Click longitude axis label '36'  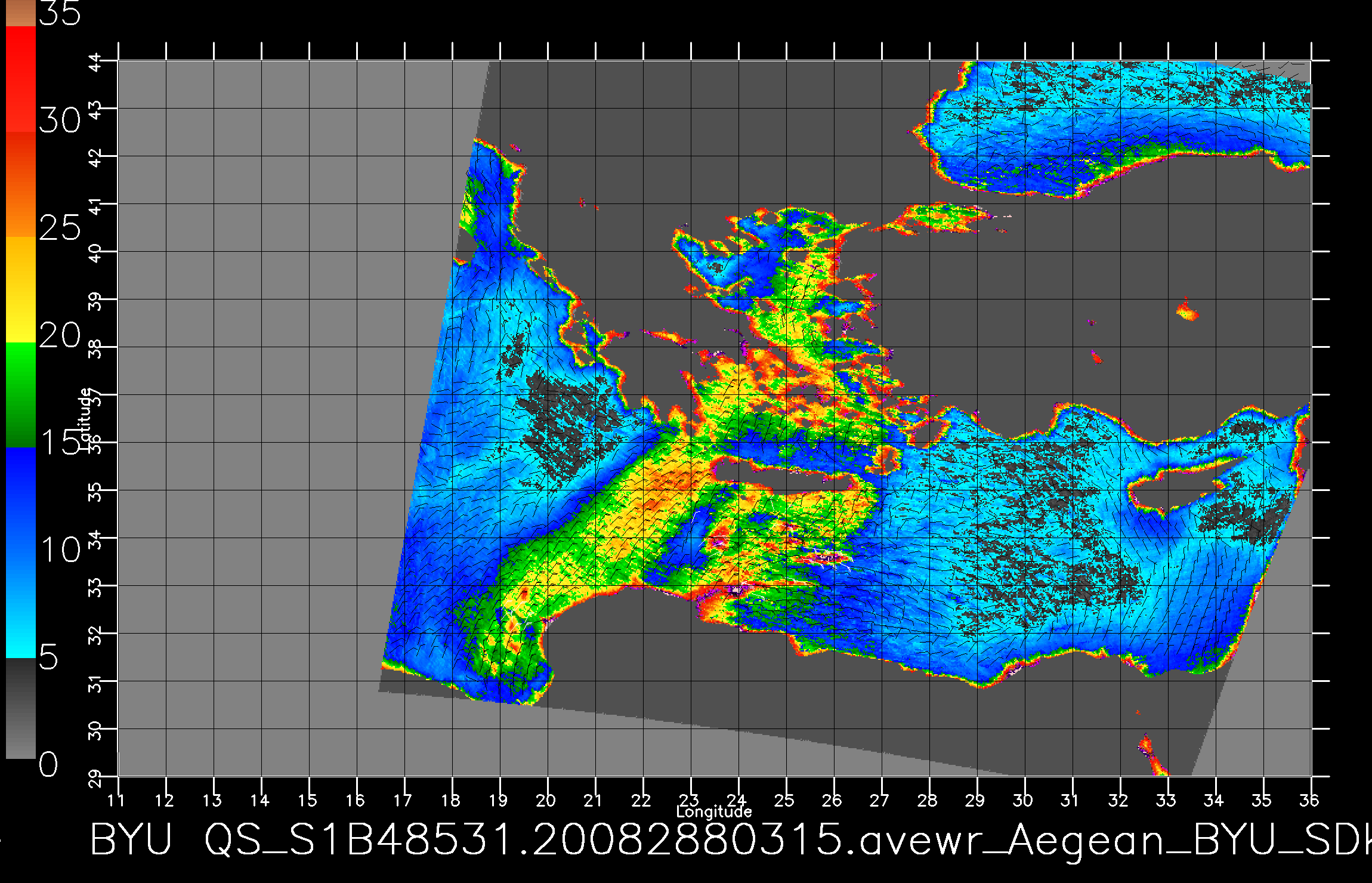pos(1309,800)
